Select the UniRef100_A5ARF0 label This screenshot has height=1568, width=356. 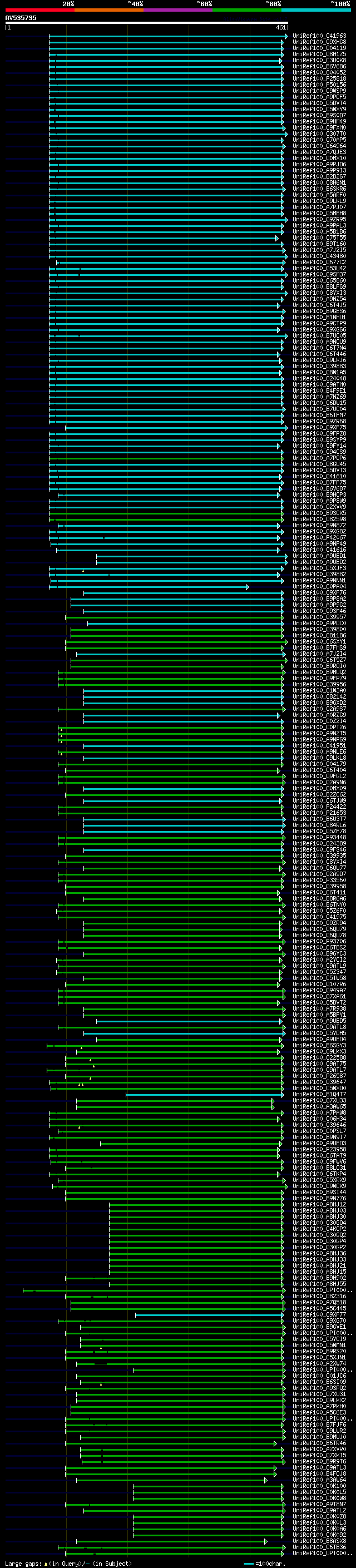pos(319,195)
